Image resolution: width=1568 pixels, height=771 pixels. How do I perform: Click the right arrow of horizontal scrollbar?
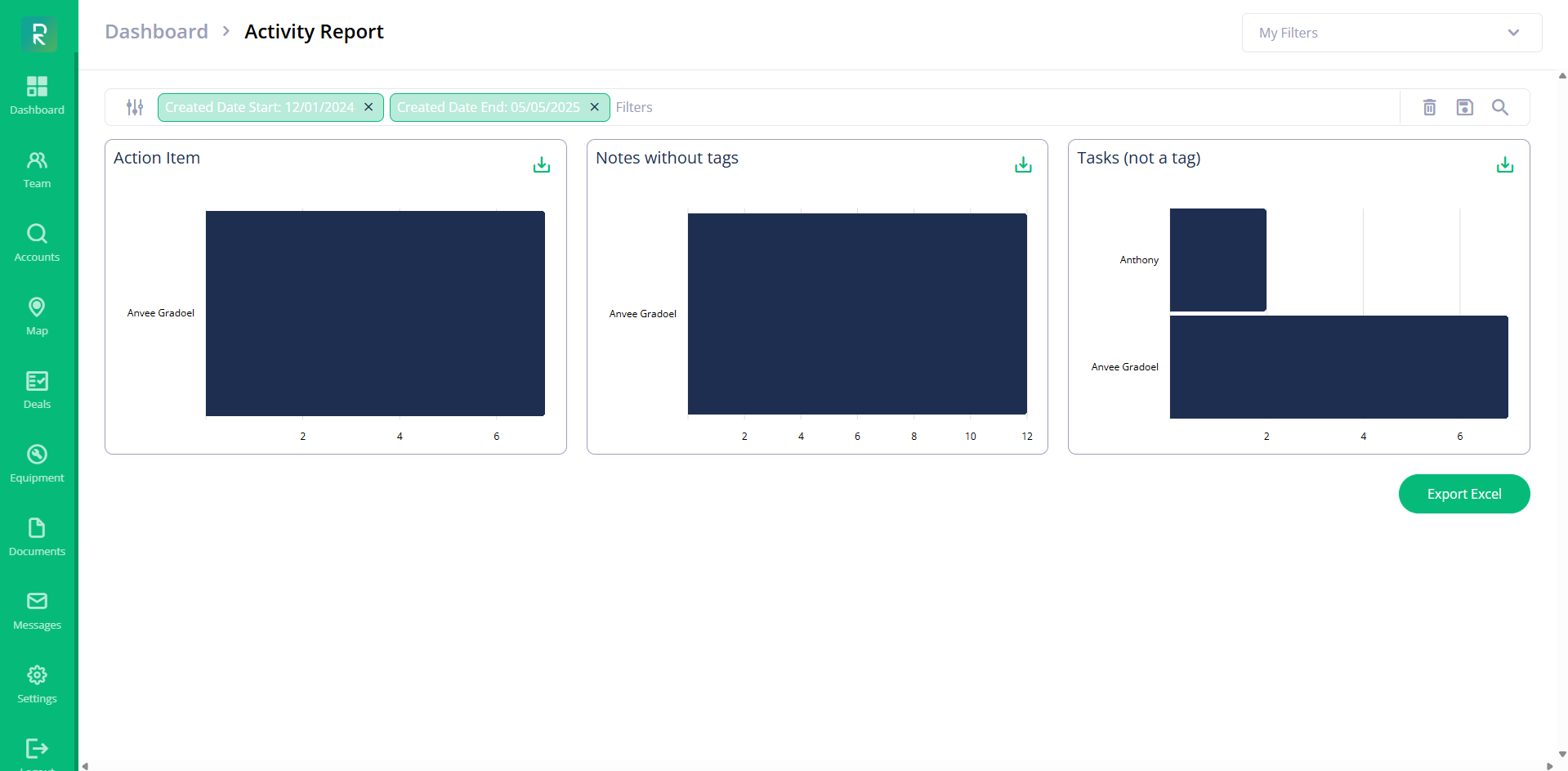pos(1549,766)
